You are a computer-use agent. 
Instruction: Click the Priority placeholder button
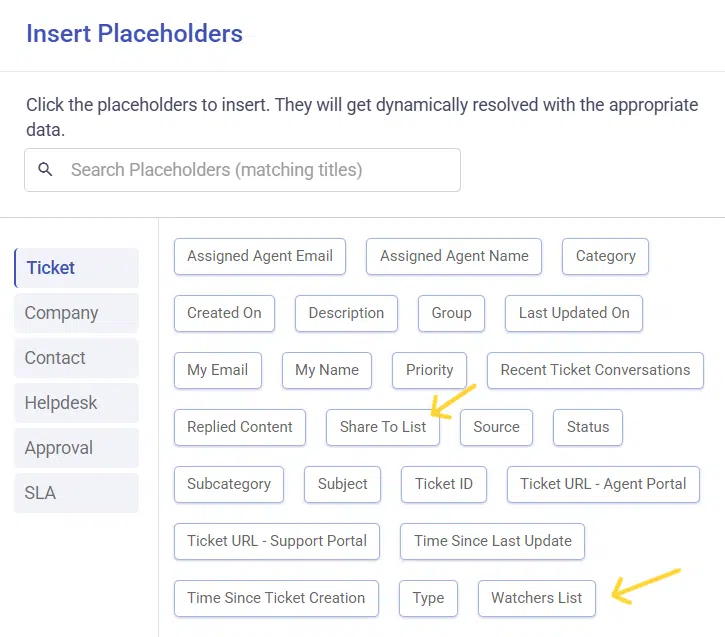coord(430,370)
